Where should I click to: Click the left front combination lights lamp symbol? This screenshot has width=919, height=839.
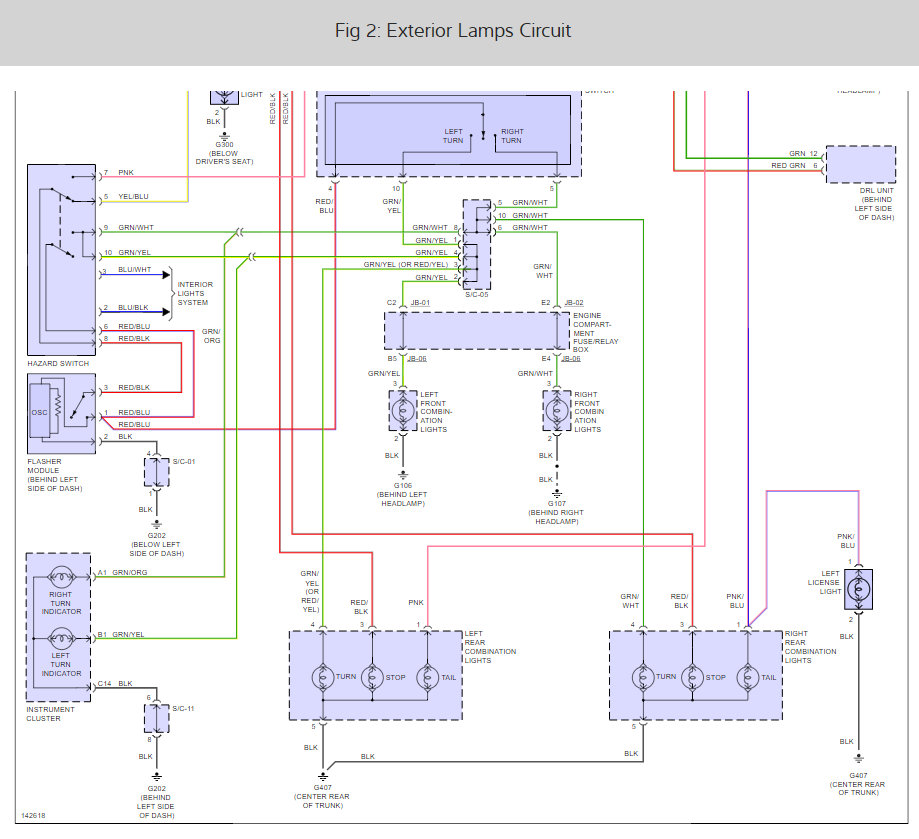coord(403,411)
